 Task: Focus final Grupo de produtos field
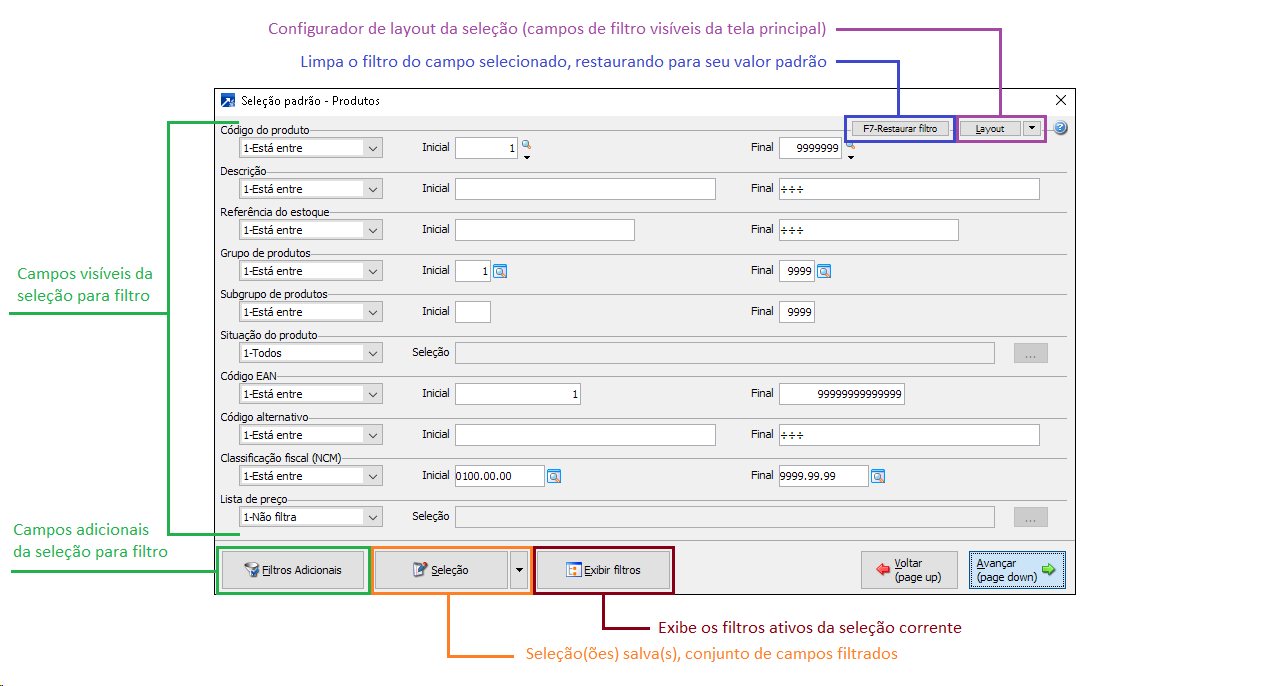click(797, 271)
